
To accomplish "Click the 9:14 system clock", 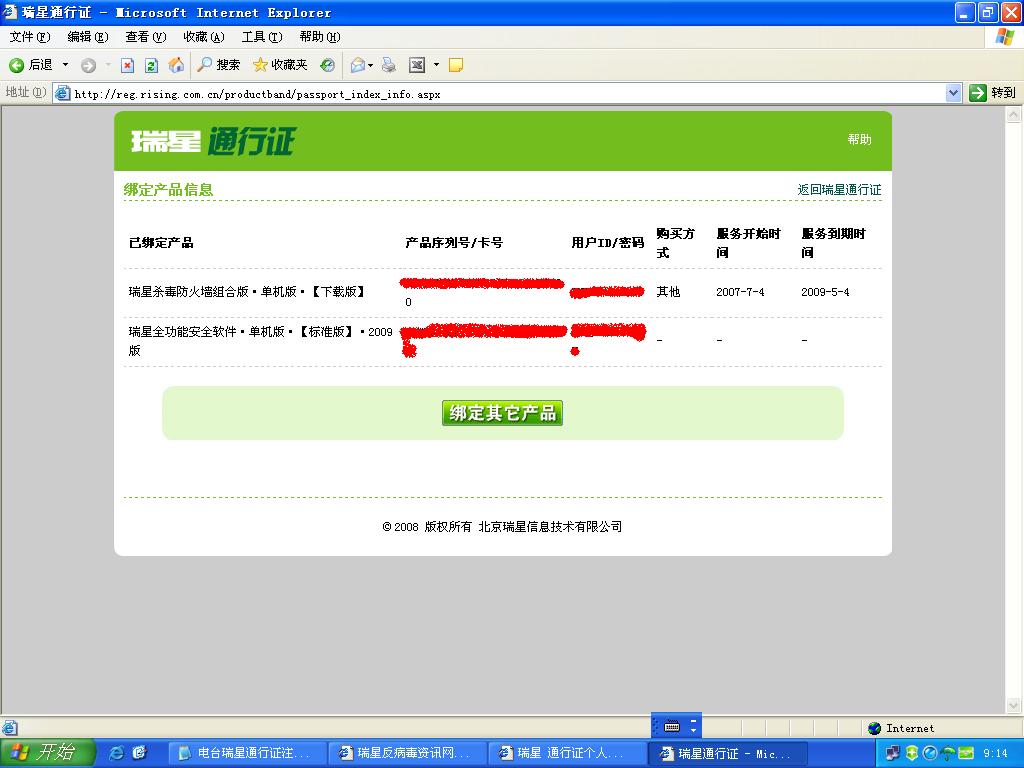I will pyautogui.click(x=995, y=753).
